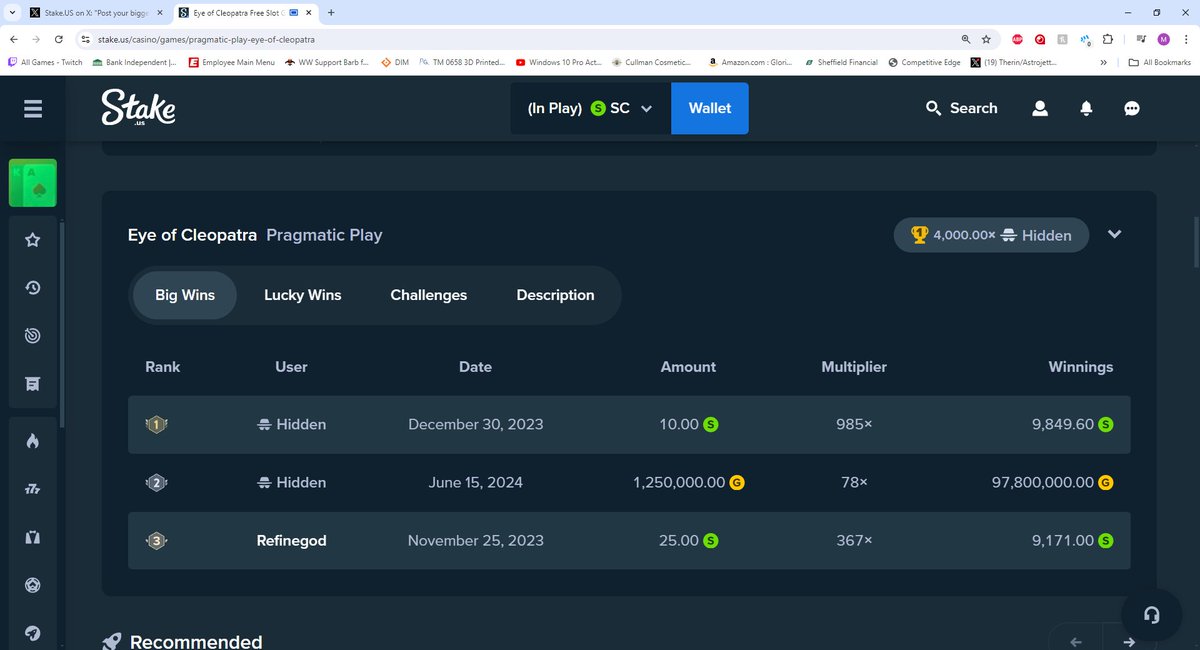
Task: Open My Bets with the receipt icon
Action: coord(33,384)
